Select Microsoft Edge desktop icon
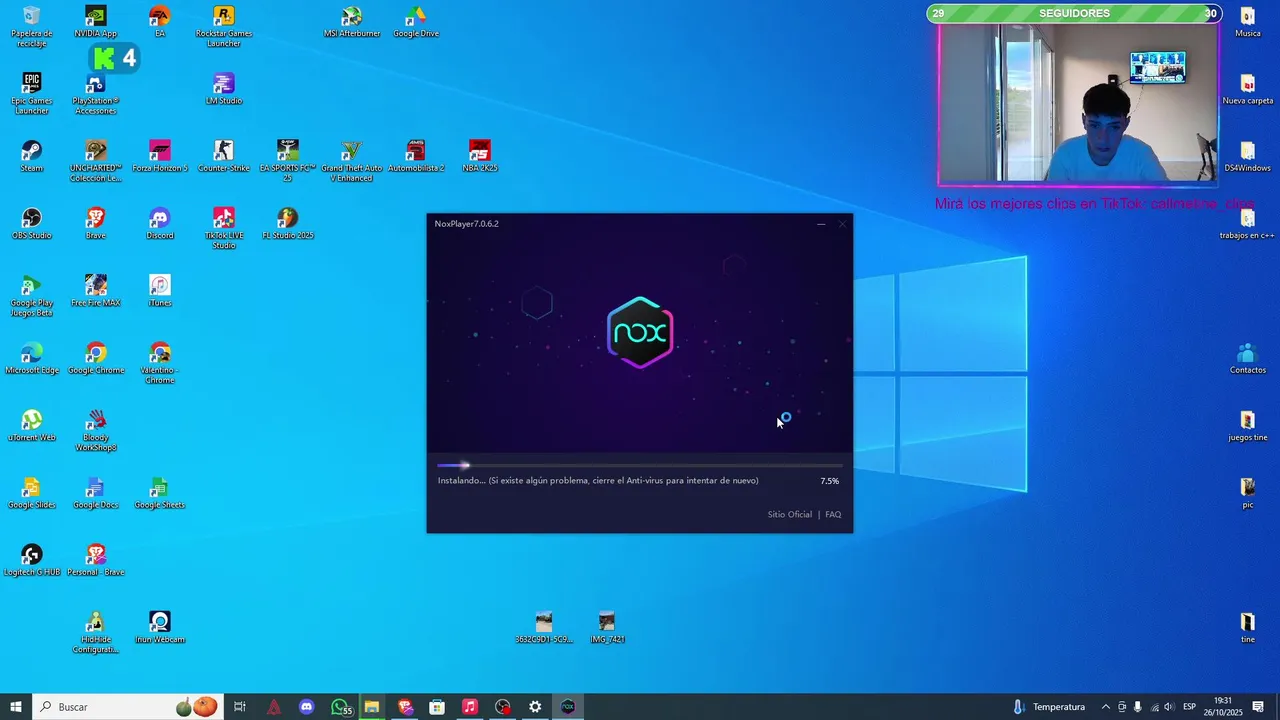1280x720 pixels. (x=32, y=358)
